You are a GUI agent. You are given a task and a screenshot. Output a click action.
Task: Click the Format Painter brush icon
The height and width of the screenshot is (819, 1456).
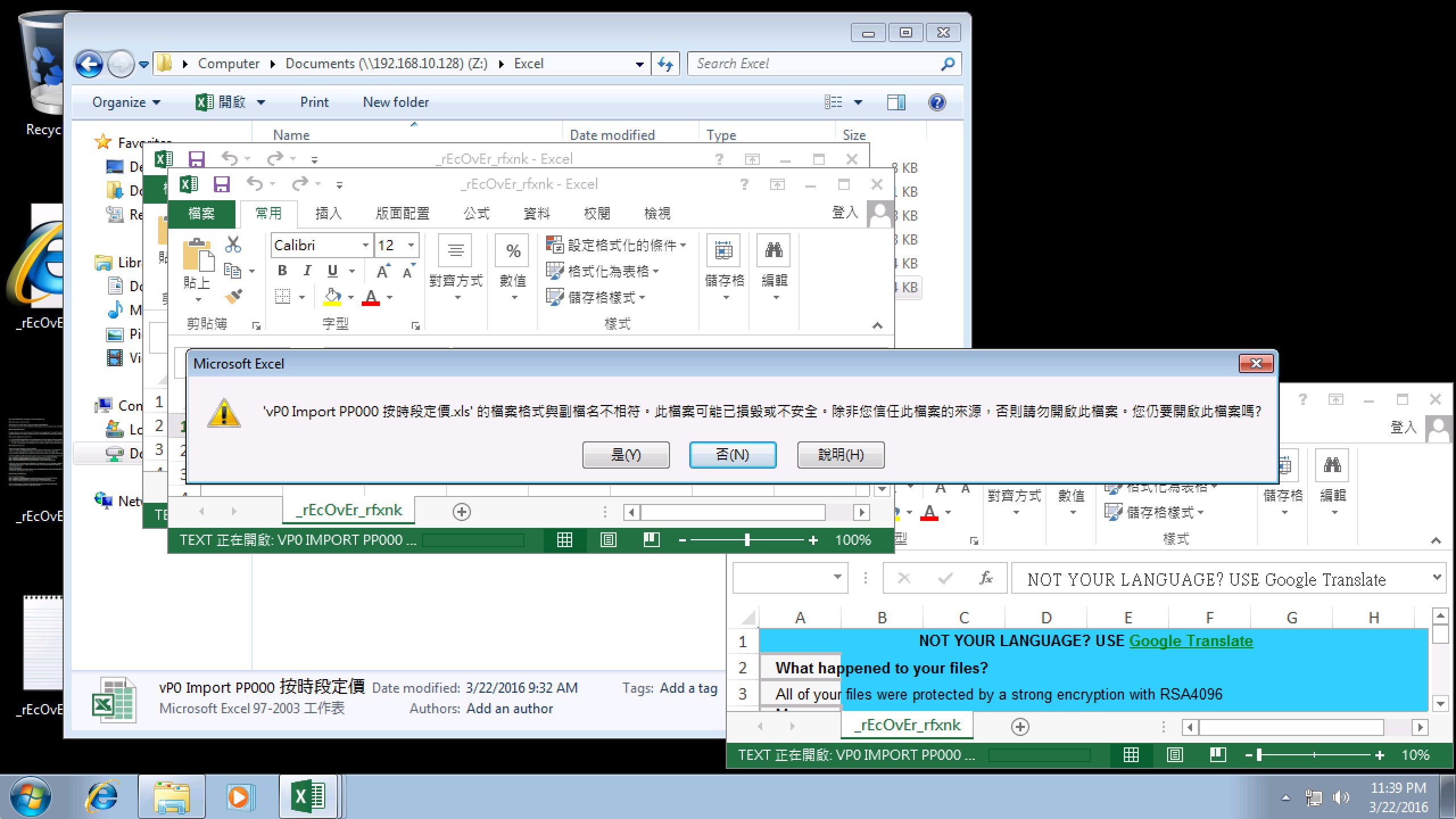pyautogui.click(x=233, y=296)
